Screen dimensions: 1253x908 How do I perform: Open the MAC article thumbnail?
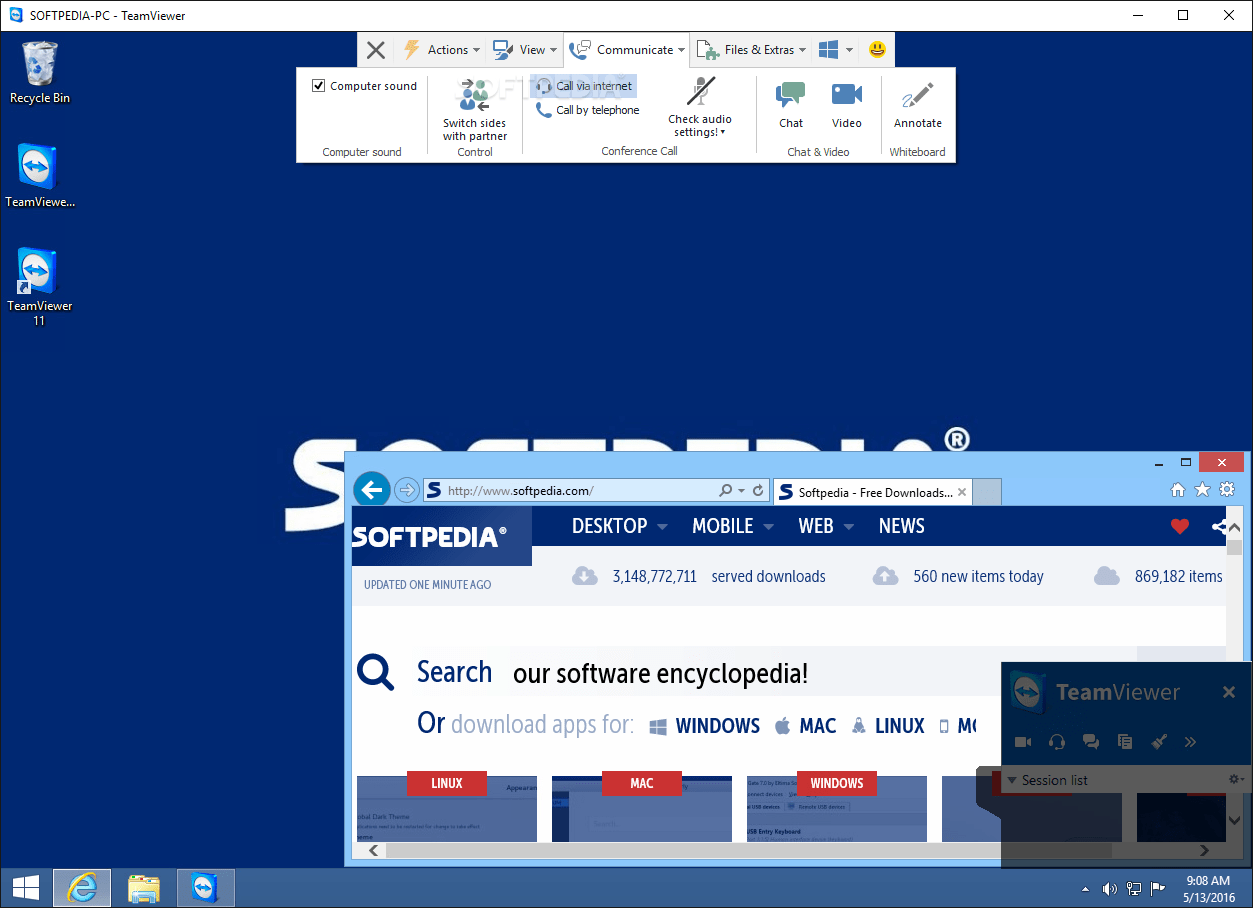642,808
